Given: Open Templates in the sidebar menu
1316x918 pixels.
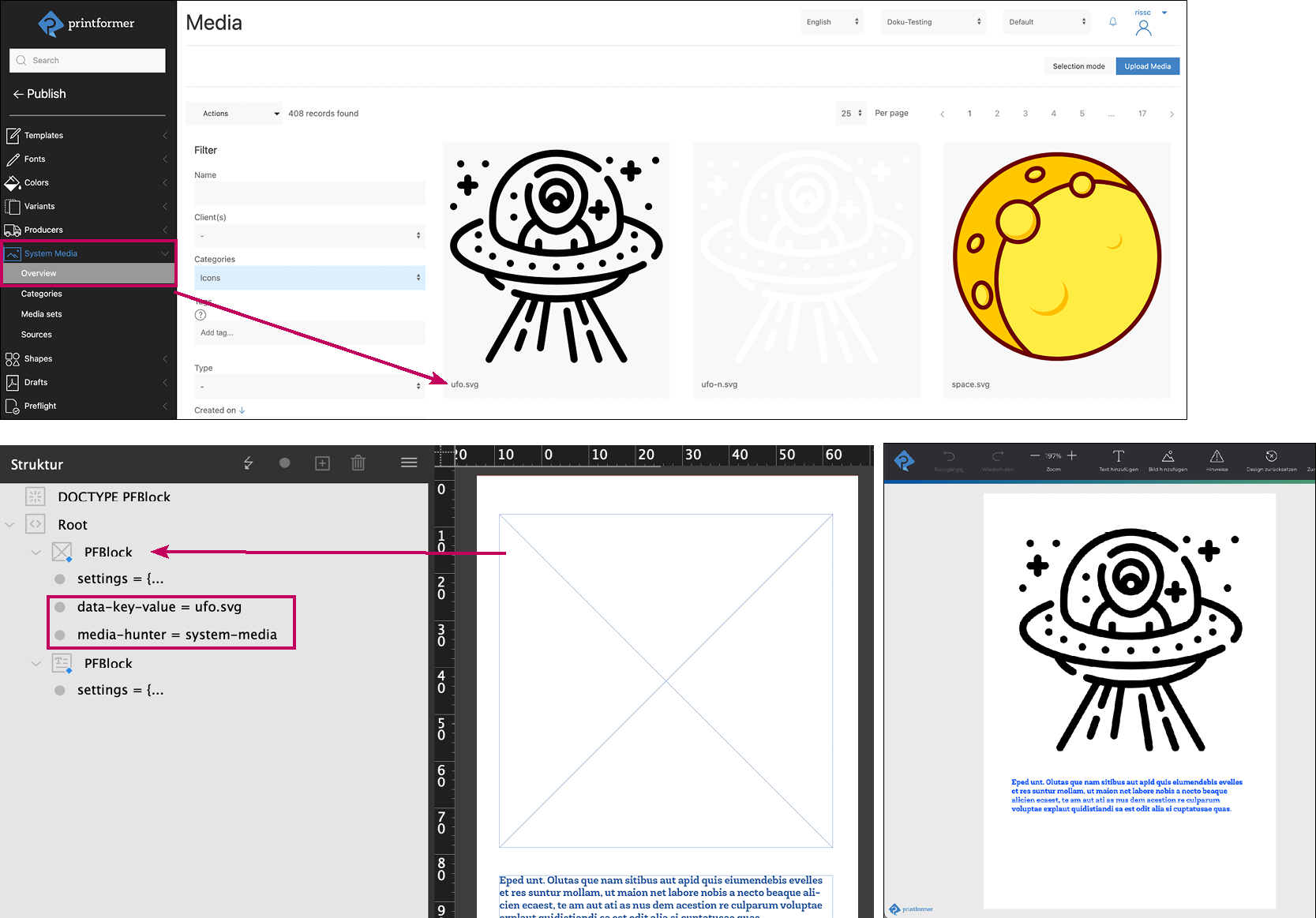Looking at the screenshot, I should coord(44,136).
